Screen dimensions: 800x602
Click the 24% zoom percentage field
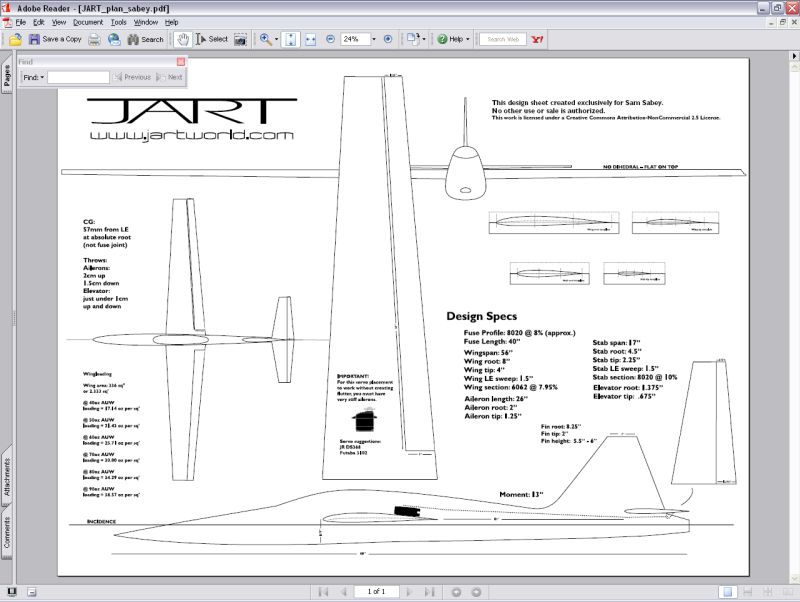[x=355, y=39]
